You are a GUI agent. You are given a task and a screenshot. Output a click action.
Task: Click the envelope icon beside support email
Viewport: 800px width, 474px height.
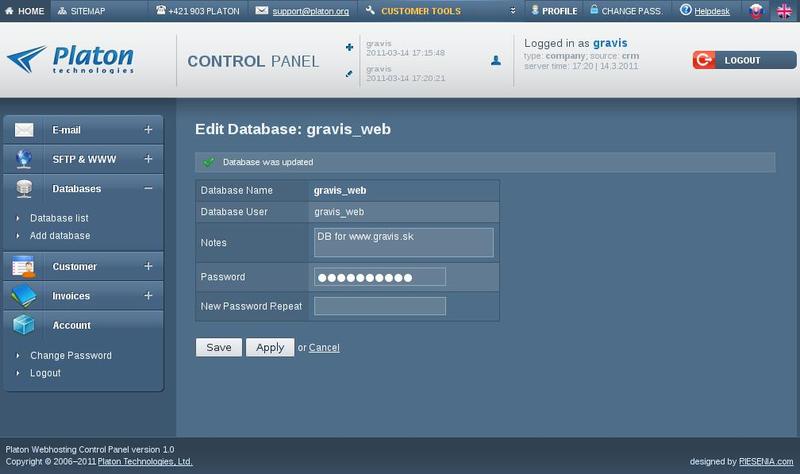click(x=261, y=10)
